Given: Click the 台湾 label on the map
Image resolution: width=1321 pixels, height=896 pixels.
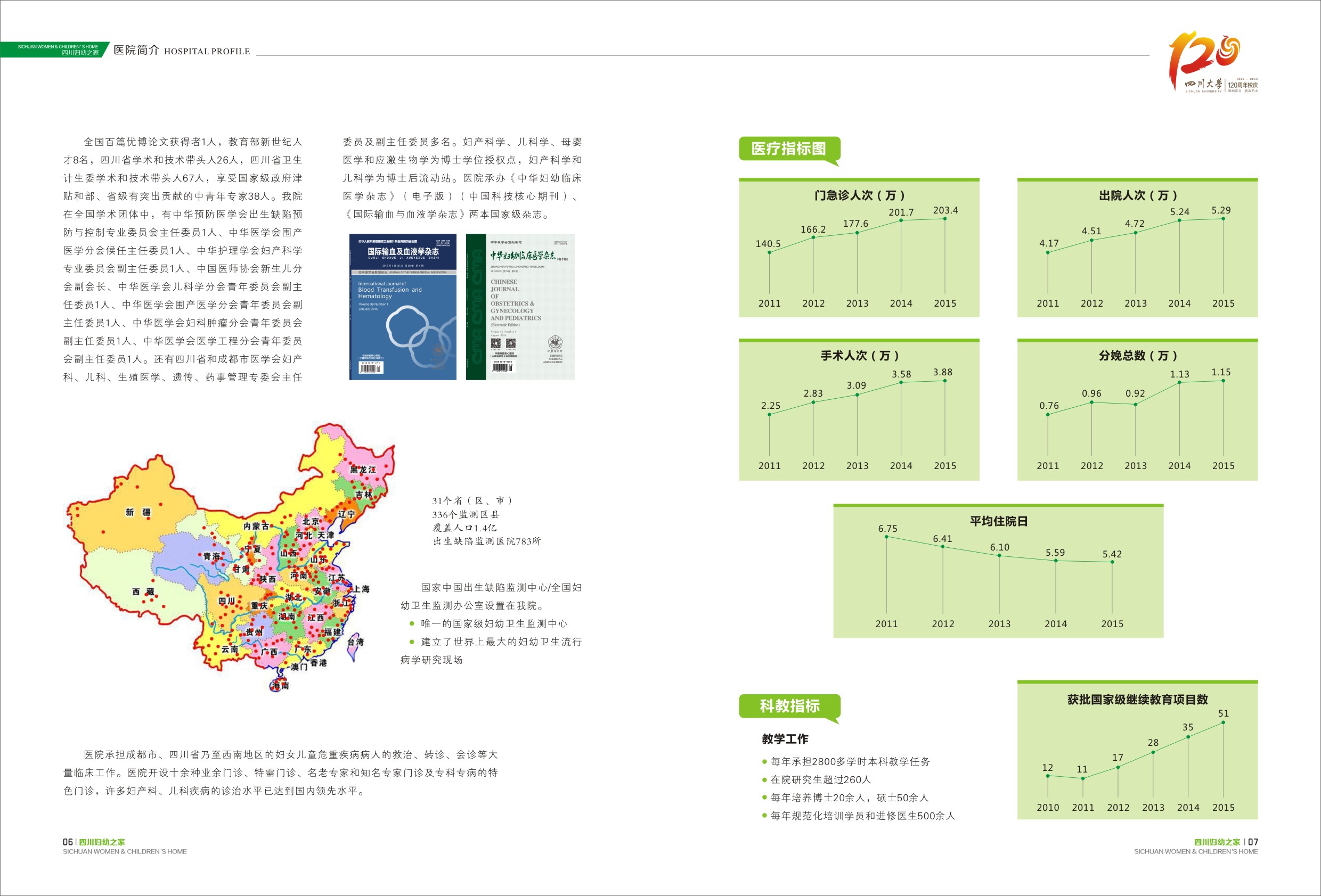Looking at the screenshot, I should (356, 642).
